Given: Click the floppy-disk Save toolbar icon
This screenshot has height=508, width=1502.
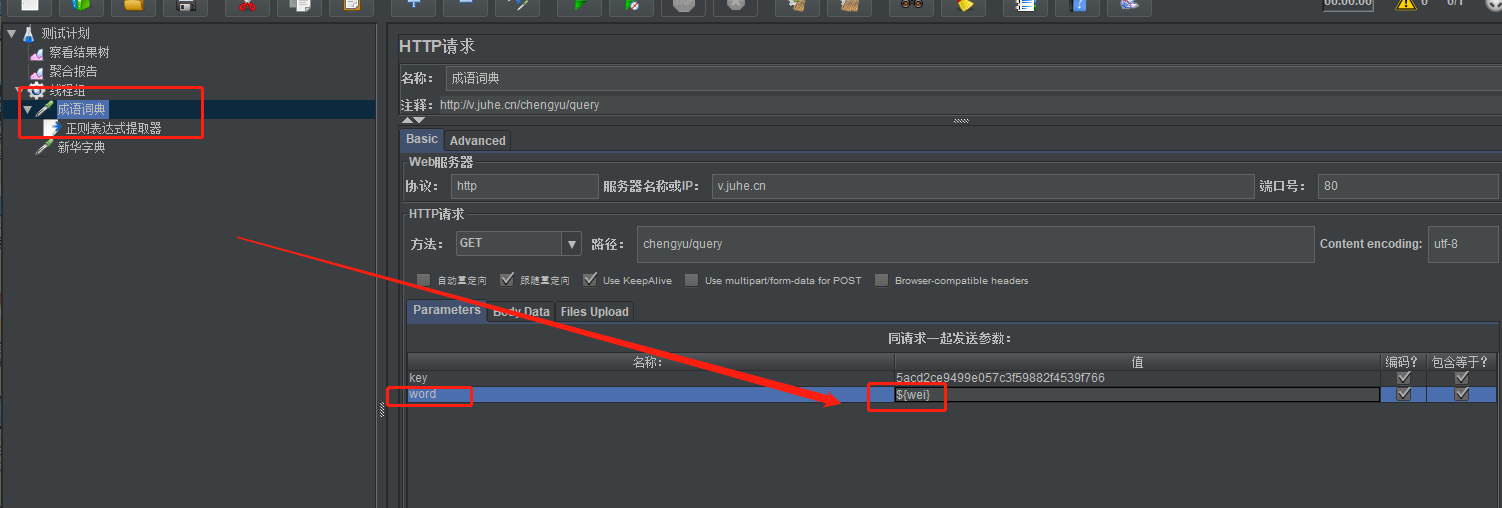Looking at the screenshot, I should (186, 5).
